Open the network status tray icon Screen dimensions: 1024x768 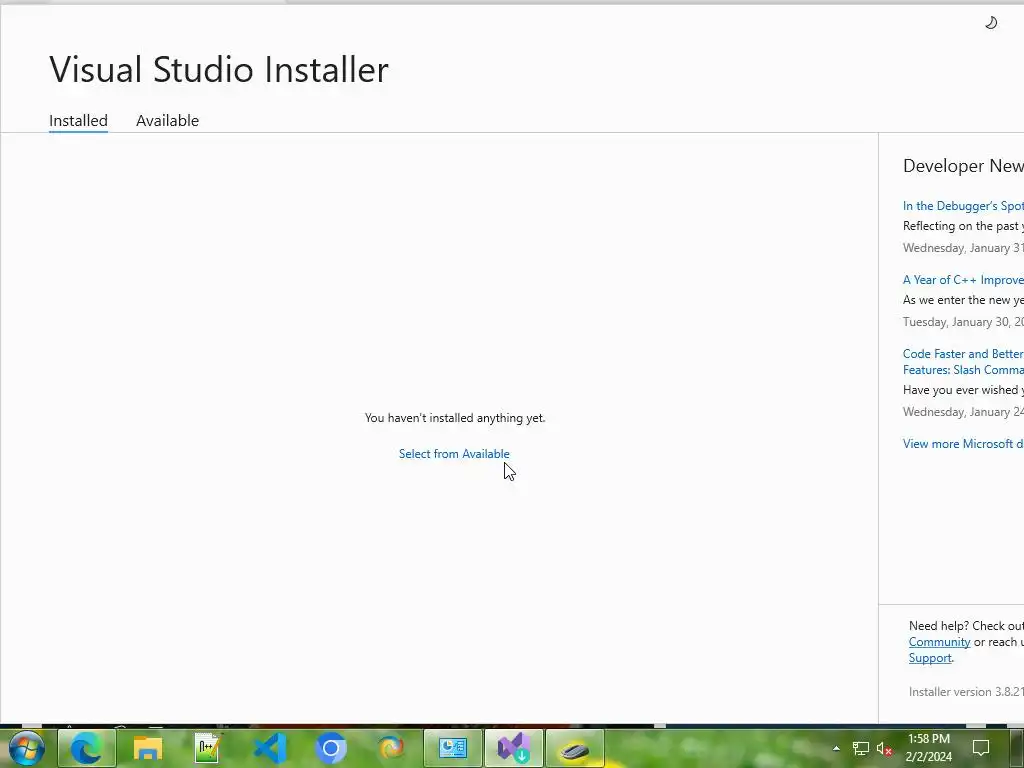pyautogui.click(x=861, y=748)
